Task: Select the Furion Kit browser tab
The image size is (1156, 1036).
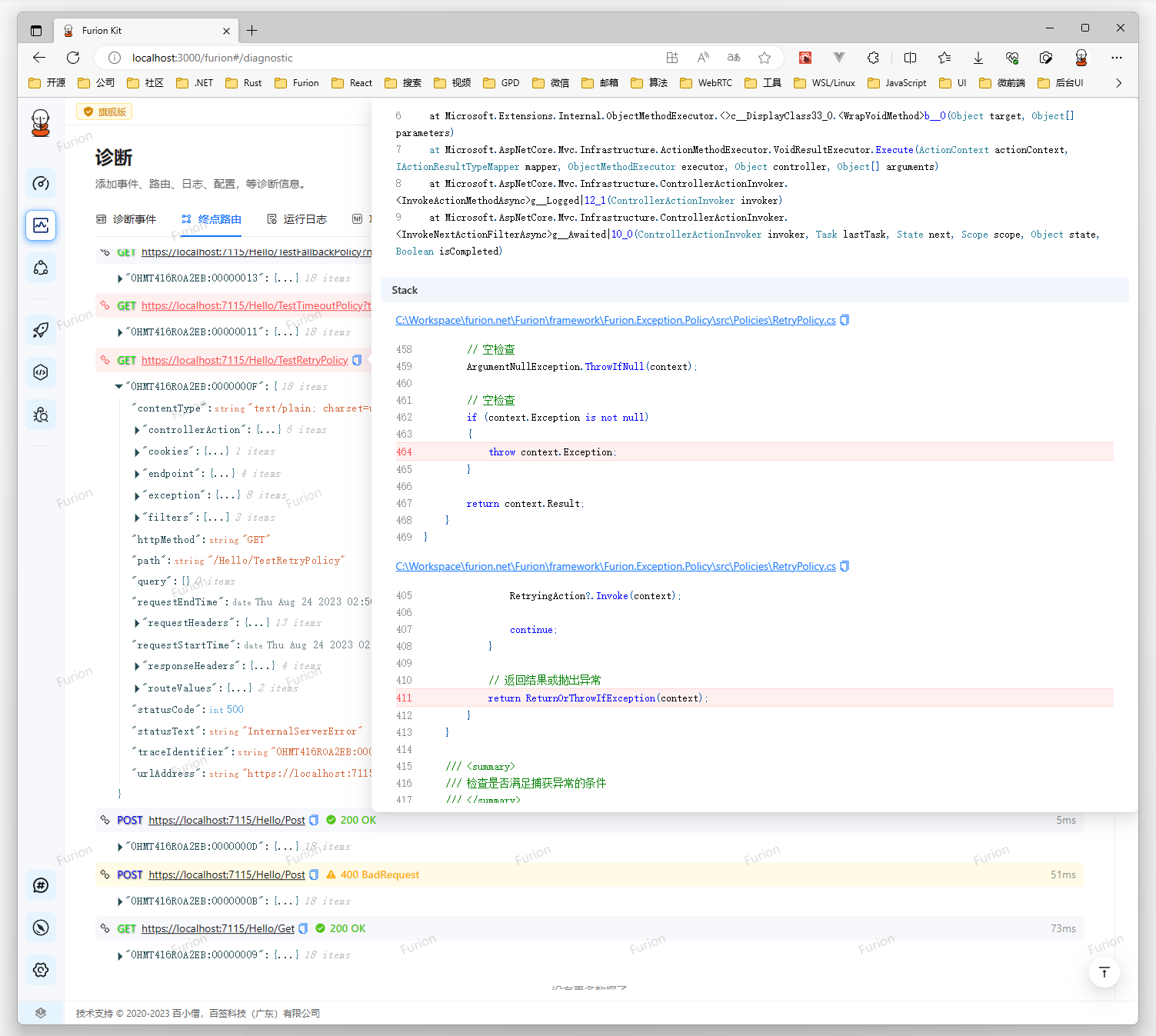Action: (146, 31)
